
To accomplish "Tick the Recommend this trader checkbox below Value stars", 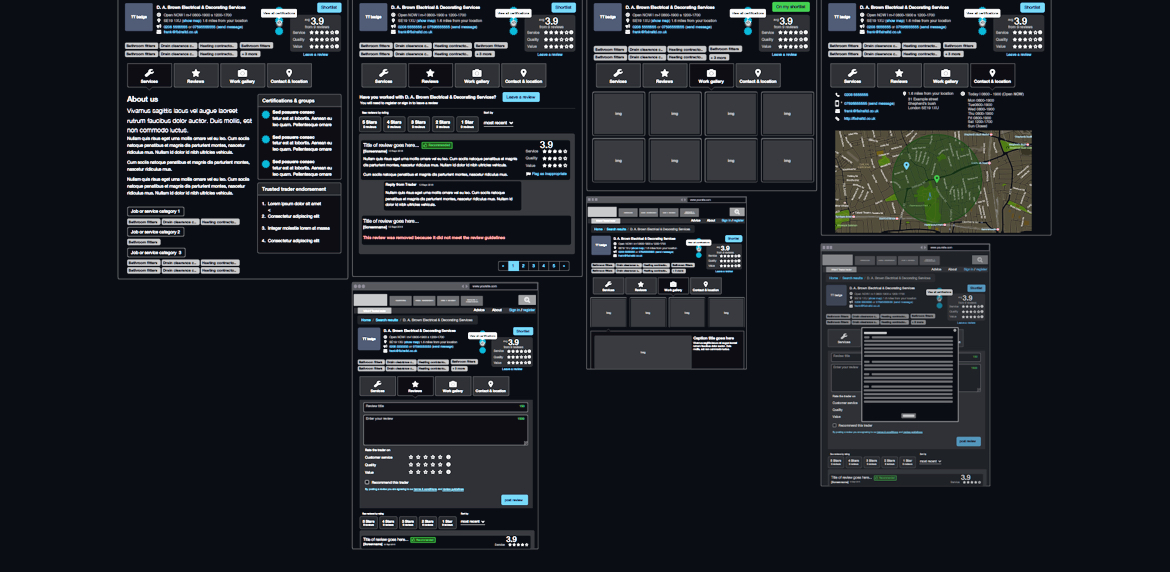I will pos(367,482).
